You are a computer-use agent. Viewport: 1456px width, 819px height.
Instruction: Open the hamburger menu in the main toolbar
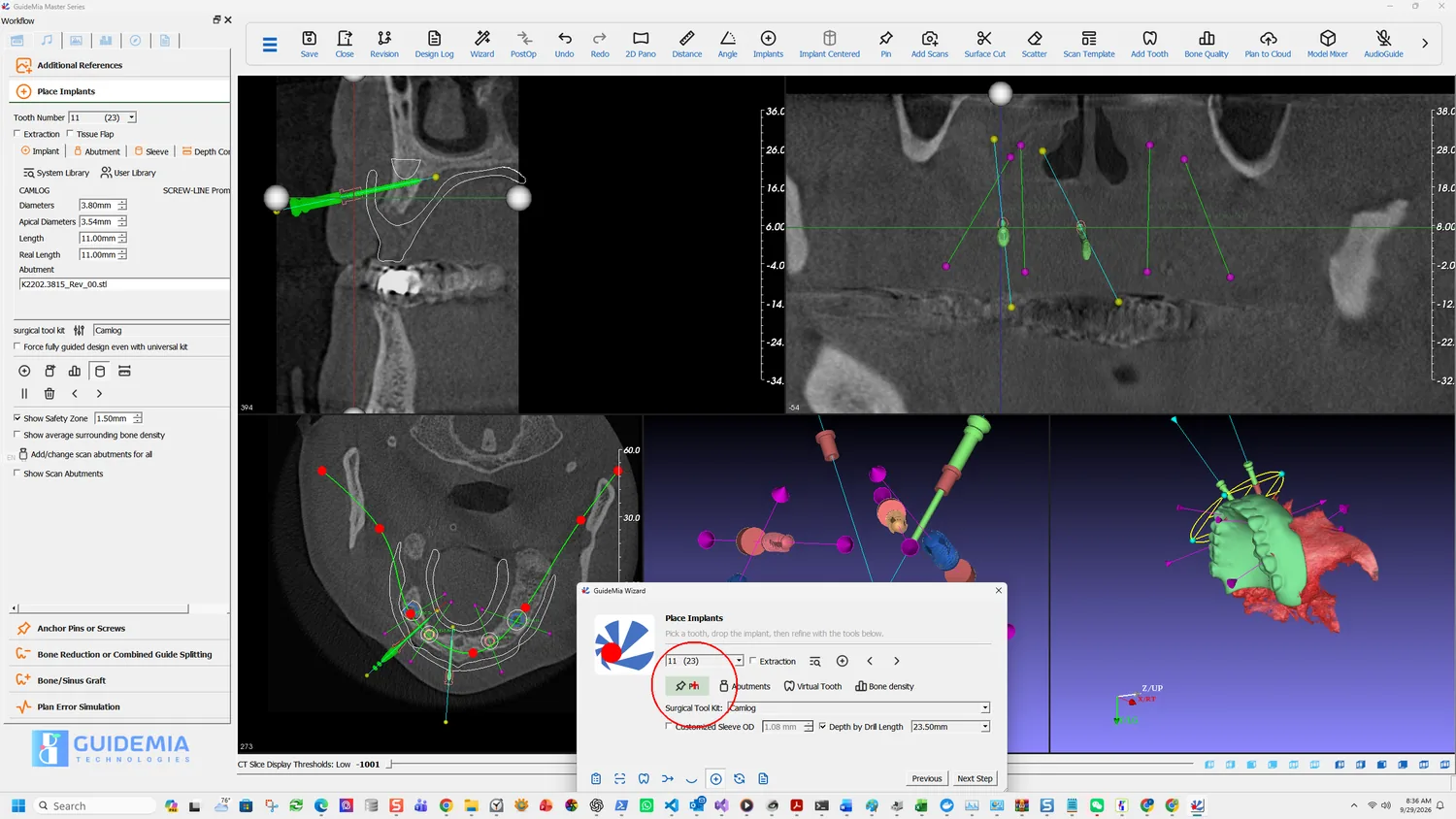point(270,44)
